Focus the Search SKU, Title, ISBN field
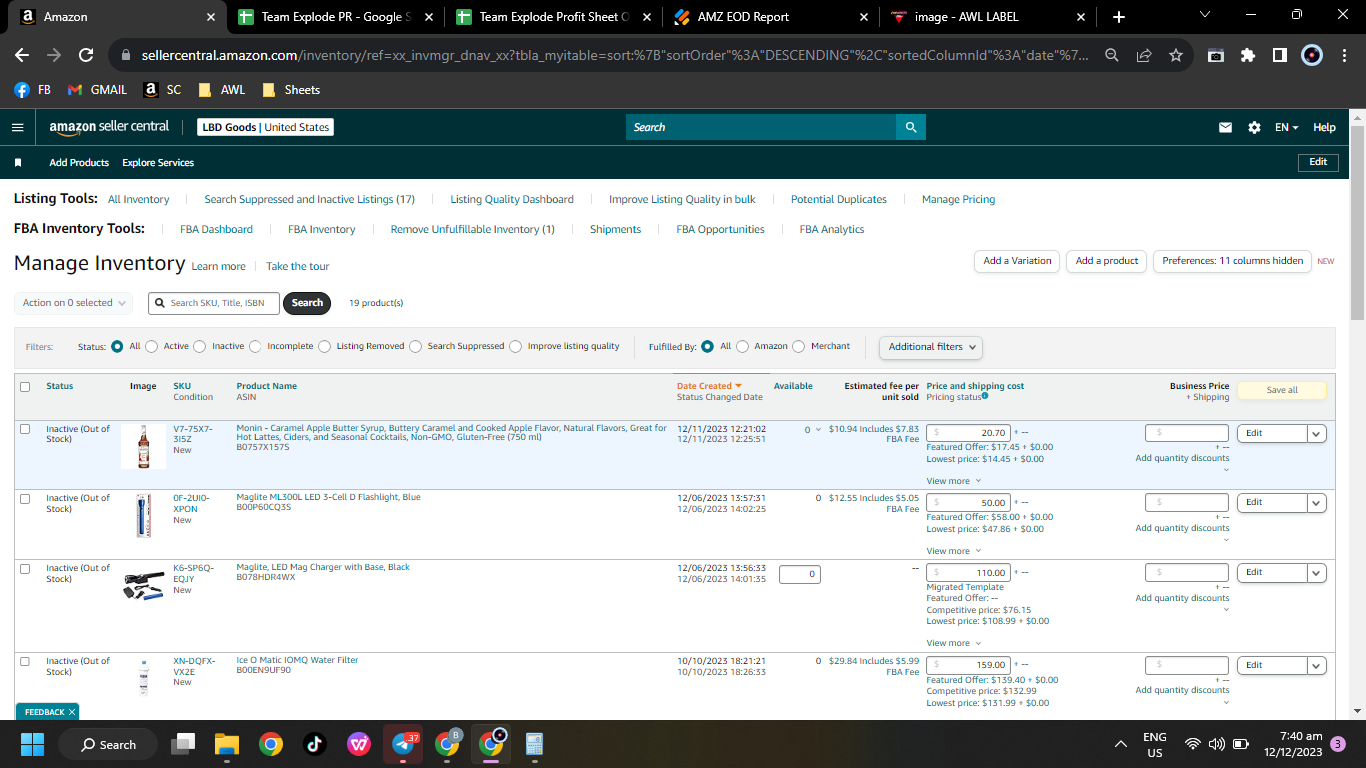Image resolution: width=1366 pixels, height=768 pixels. tap(213, 303)
